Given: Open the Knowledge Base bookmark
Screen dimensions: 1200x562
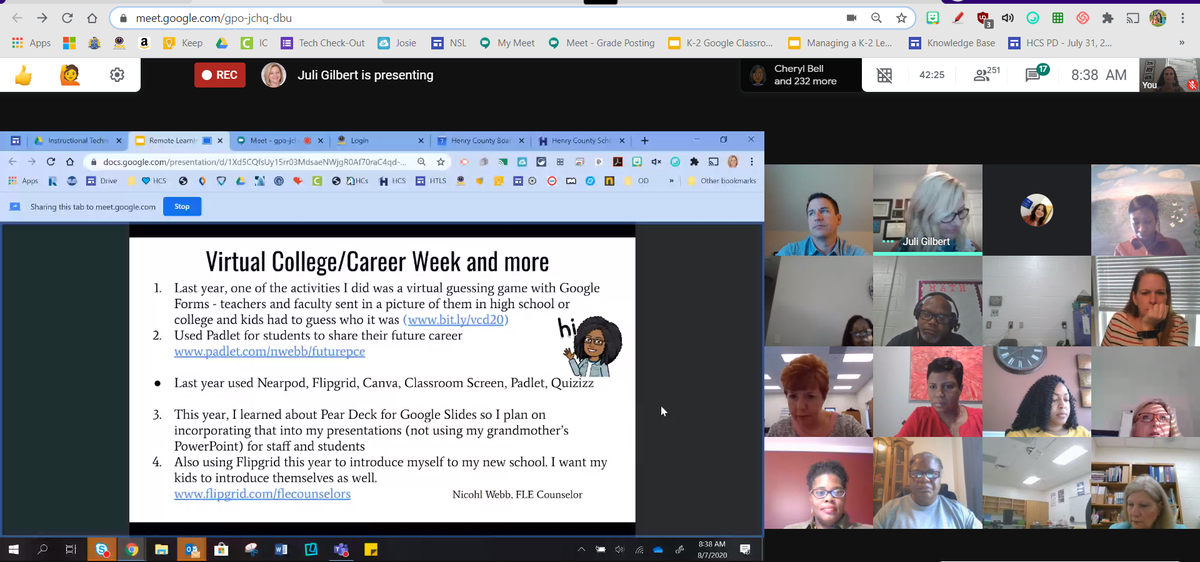Looking at the screenshot, I should (952, 43).
